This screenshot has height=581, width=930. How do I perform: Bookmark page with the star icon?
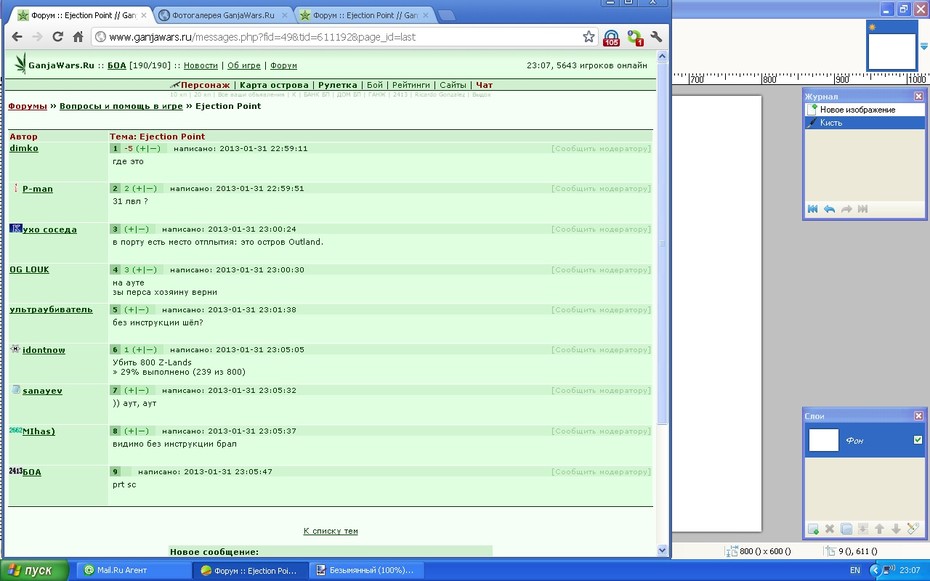pyautogui.click(x=588, y=37)
